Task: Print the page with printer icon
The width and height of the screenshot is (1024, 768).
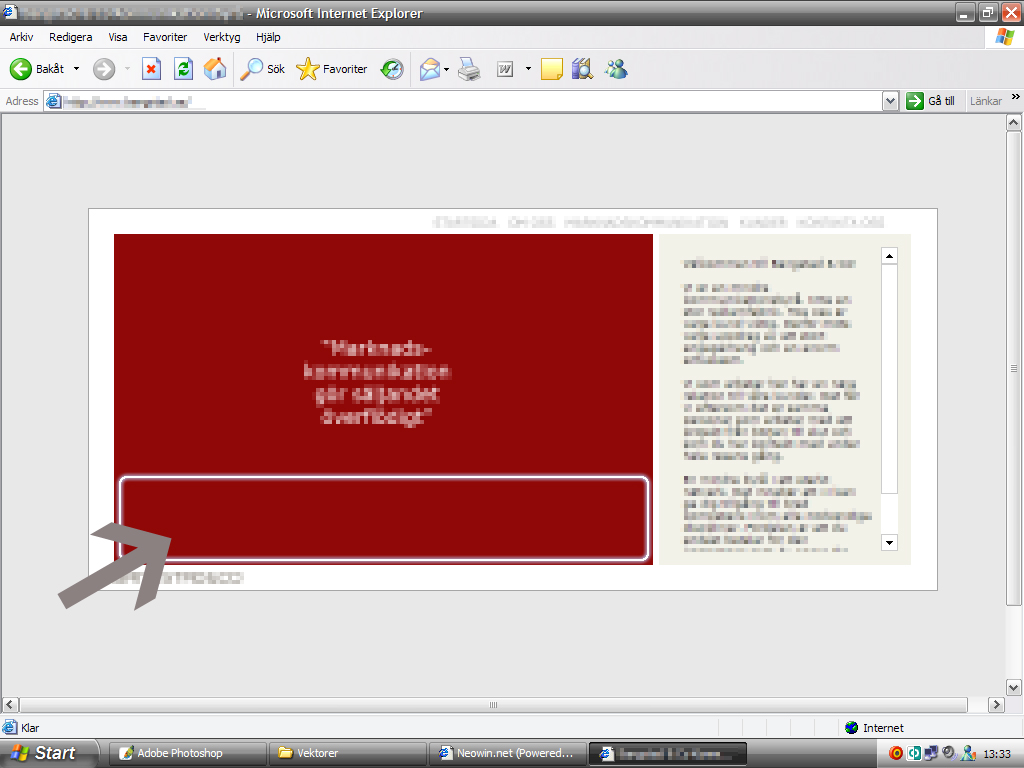Action: (469, 69)
